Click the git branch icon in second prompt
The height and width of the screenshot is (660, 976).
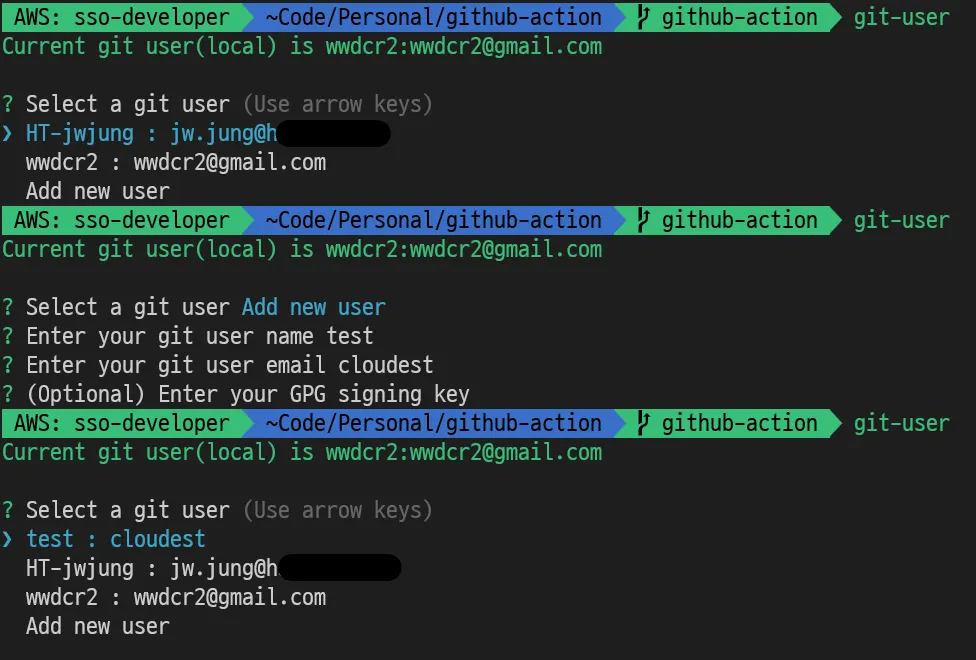point(644,220)
